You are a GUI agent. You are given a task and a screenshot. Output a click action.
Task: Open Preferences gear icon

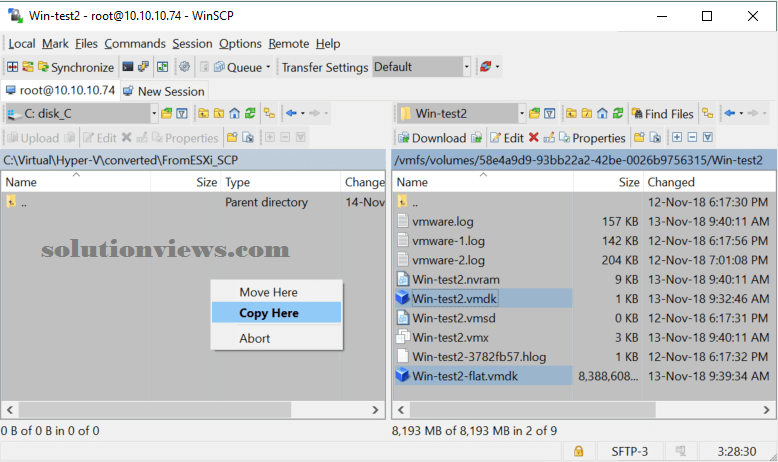click(x=185, y=66)
